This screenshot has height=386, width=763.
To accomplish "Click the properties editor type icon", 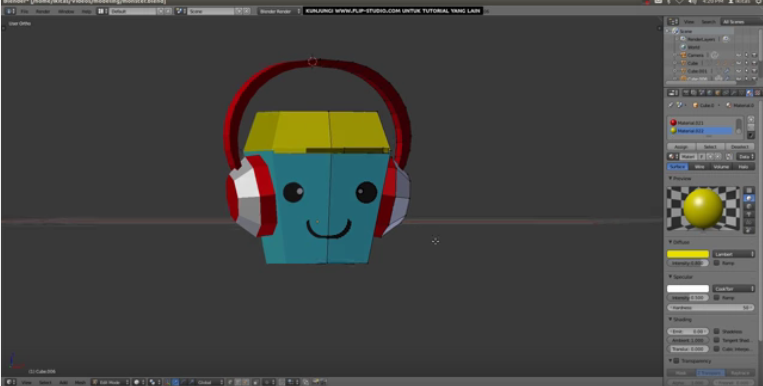I will click(x=673, y=92).
